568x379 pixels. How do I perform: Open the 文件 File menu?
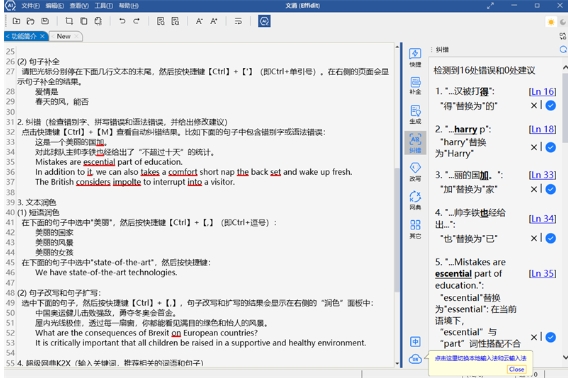tap(30, 5)
